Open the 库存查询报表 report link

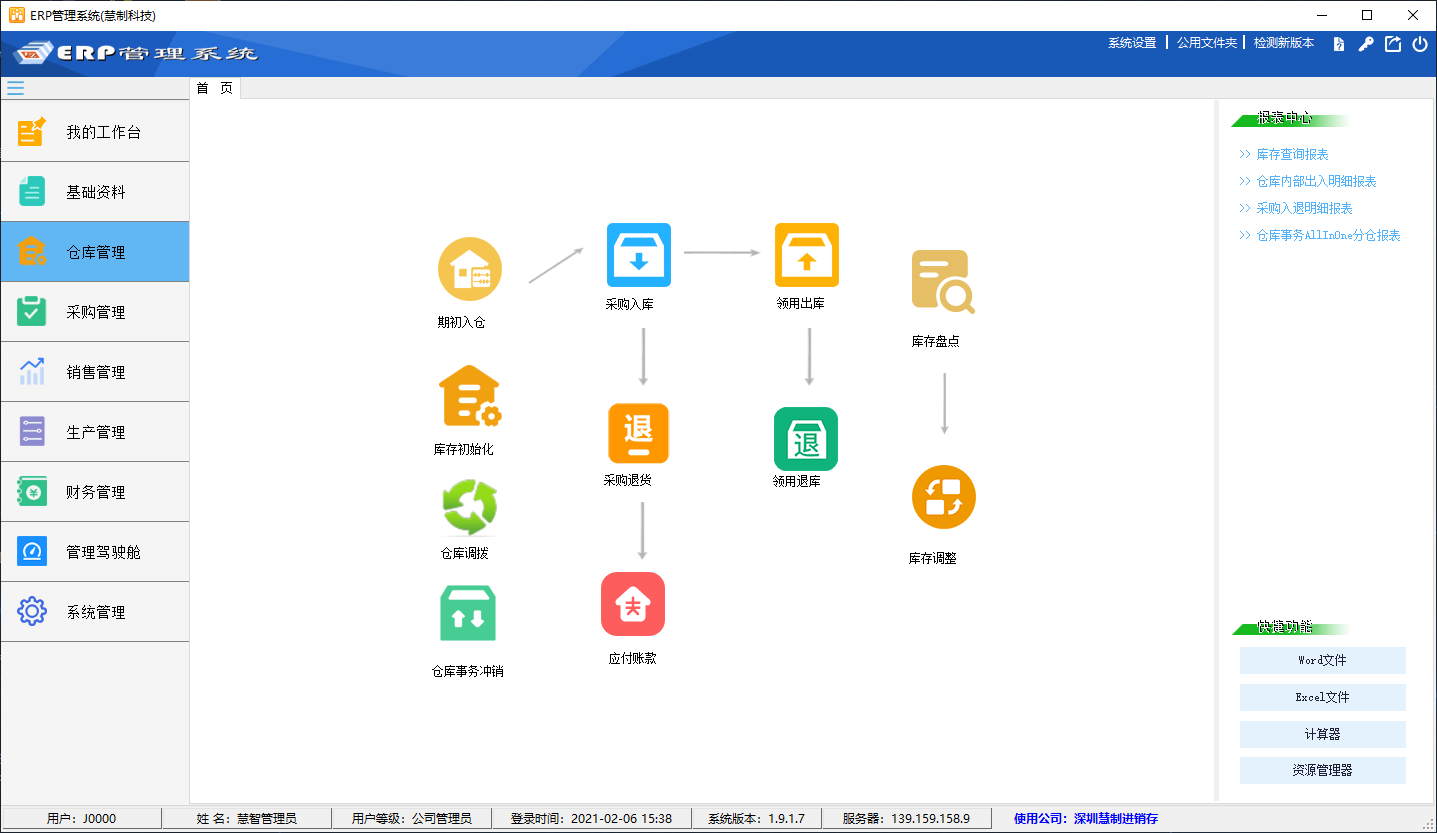[1292, 154]
